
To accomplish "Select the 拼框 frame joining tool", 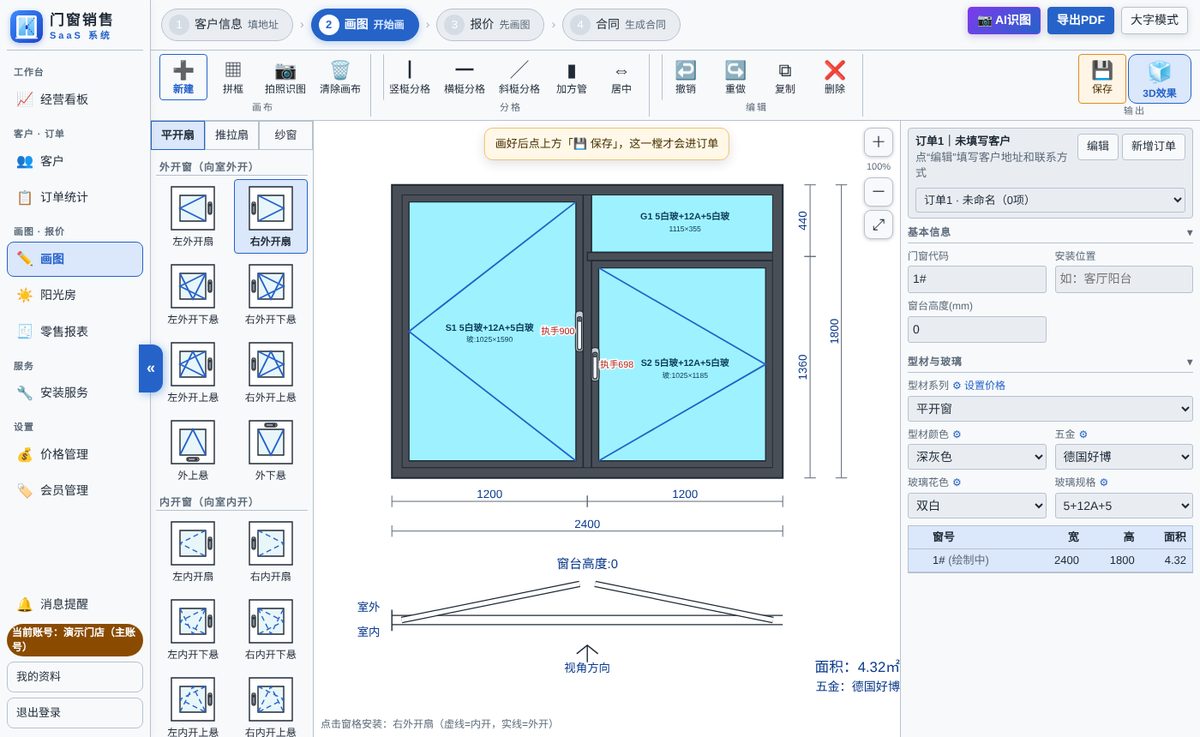I will point(233,77).
